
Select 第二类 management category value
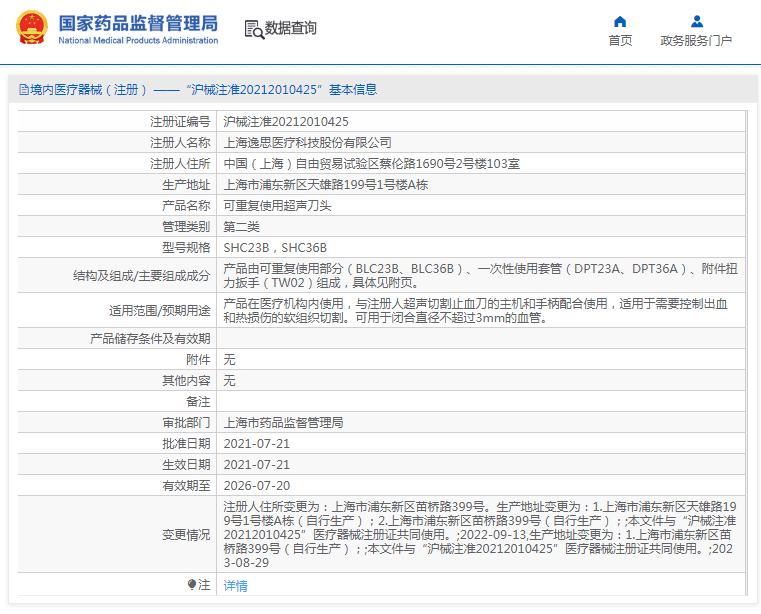pos(241,227)
